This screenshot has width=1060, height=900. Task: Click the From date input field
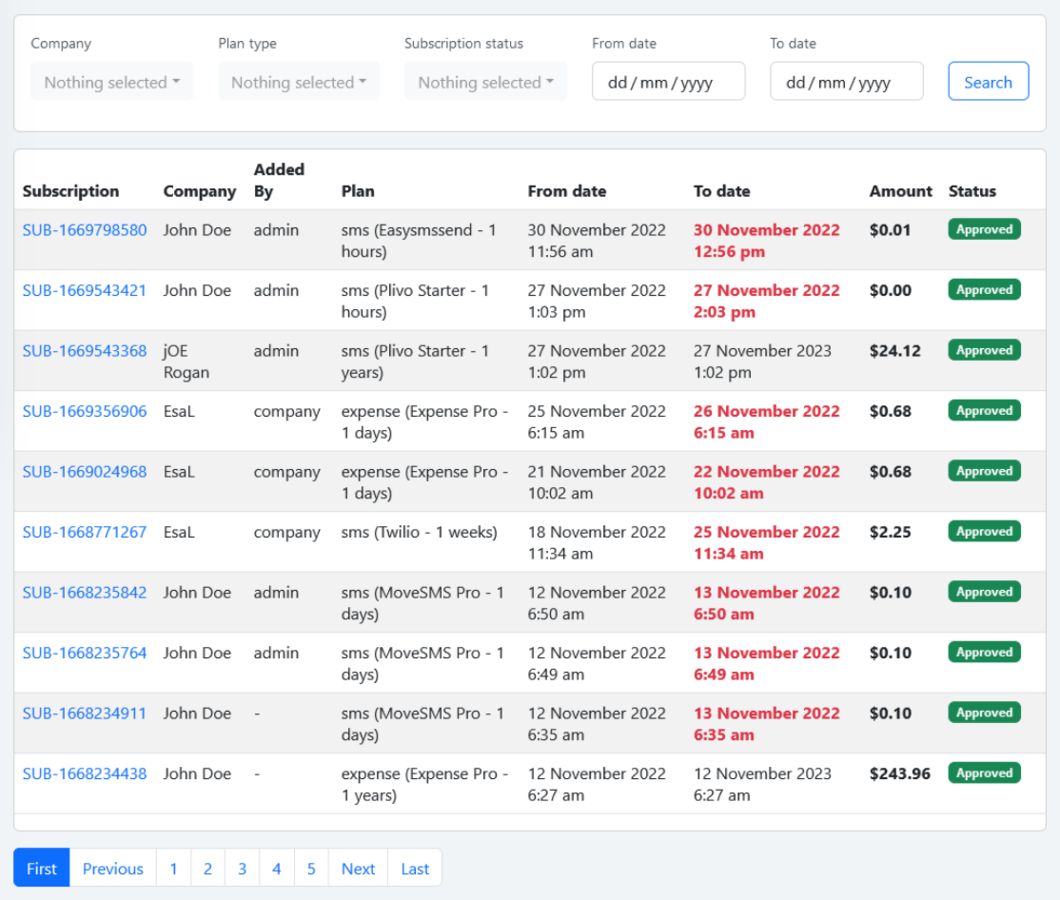click(x=668, y=82)
